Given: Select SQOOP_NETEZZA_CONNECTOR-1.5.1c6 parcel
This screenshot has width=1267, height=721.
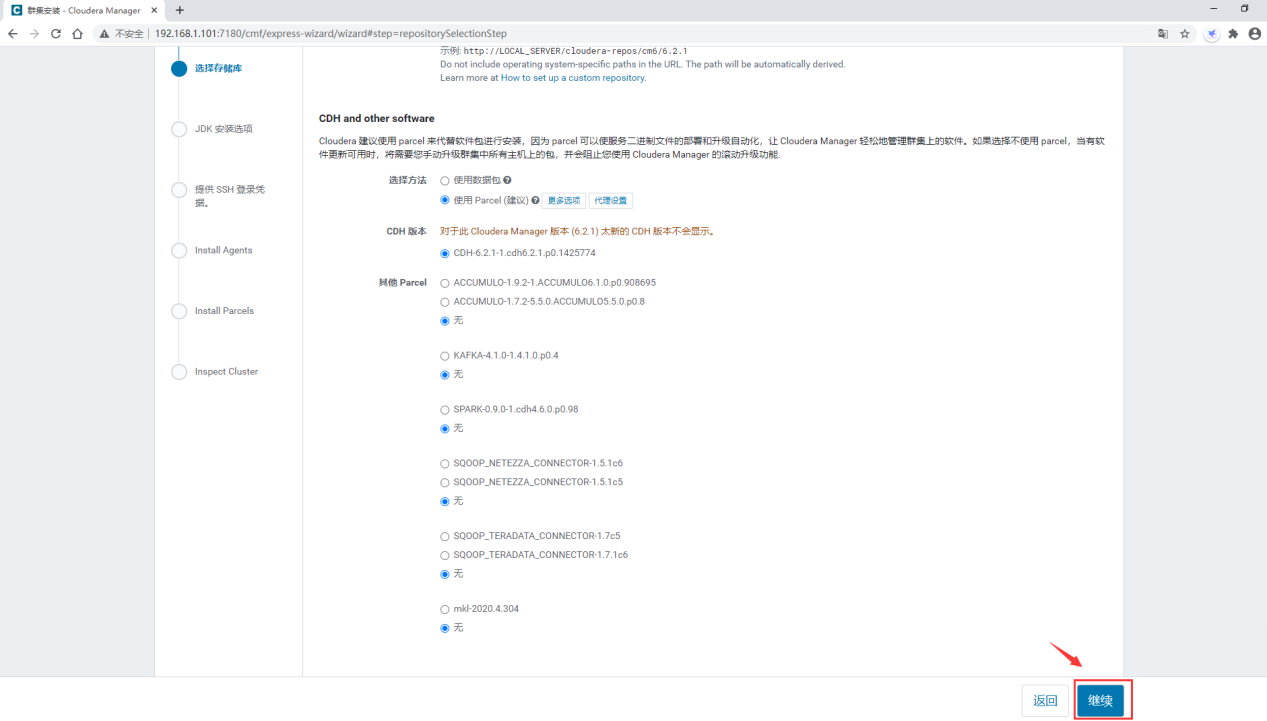Looking at the screenshot, I should coord(445,464).
